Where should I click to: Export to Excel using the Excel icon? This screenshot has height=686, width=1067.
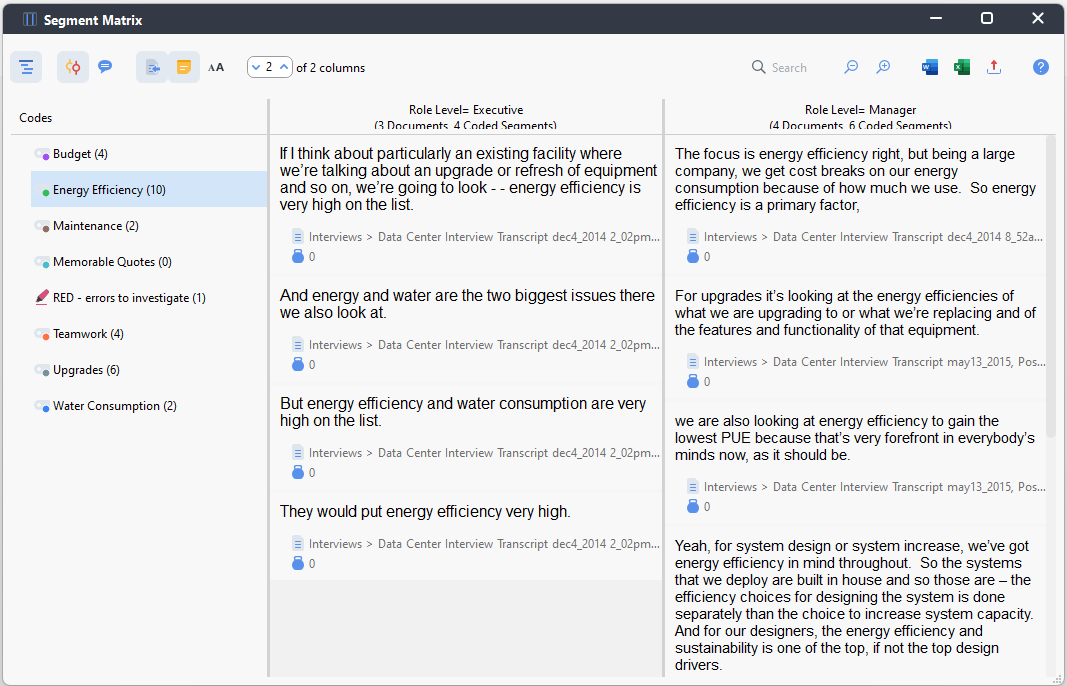coord(962,67)
